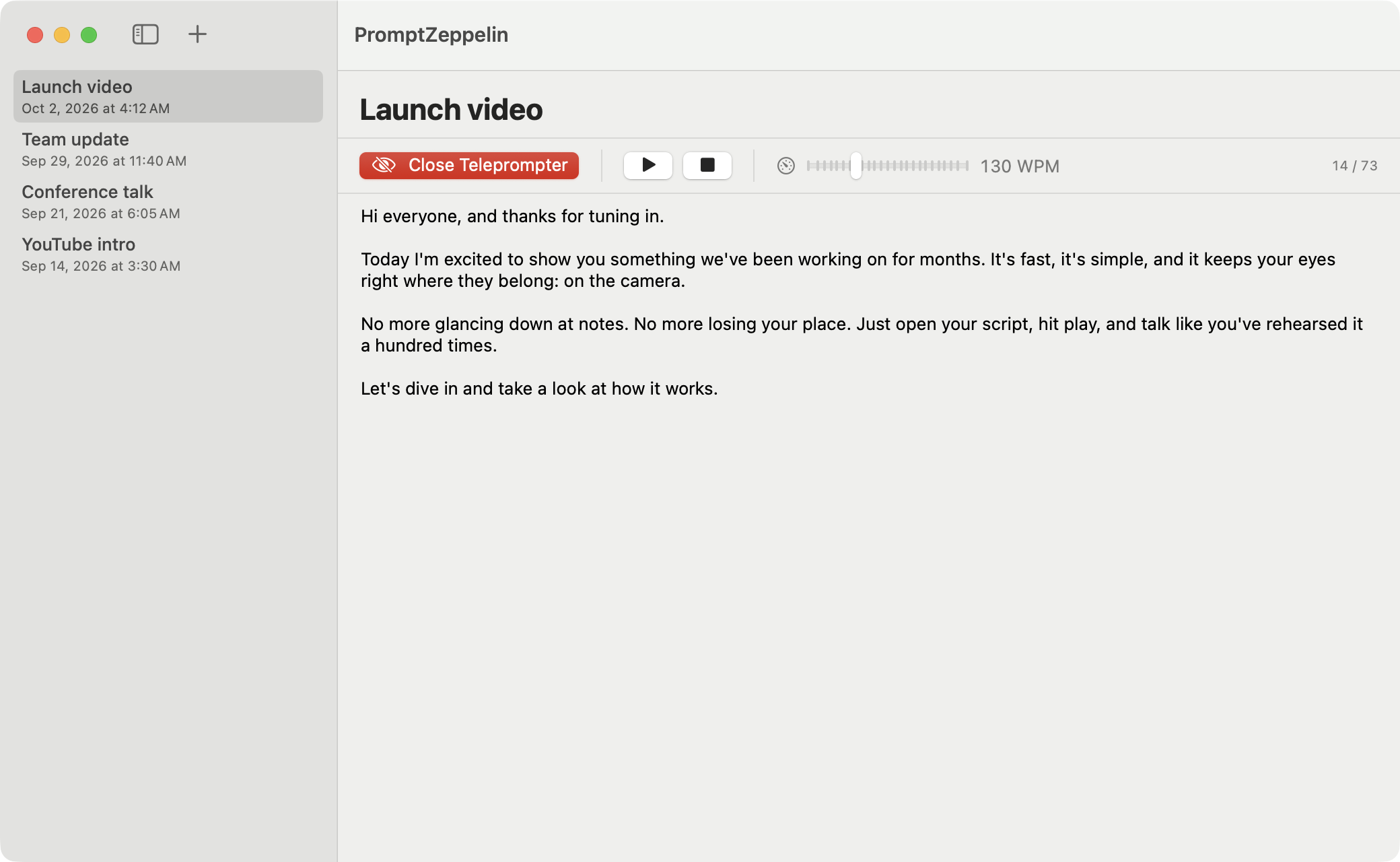The height and width of the screenshot is (862, 1400).
Task: Click the PromptZeppelin window title
Action: [431, 34]
